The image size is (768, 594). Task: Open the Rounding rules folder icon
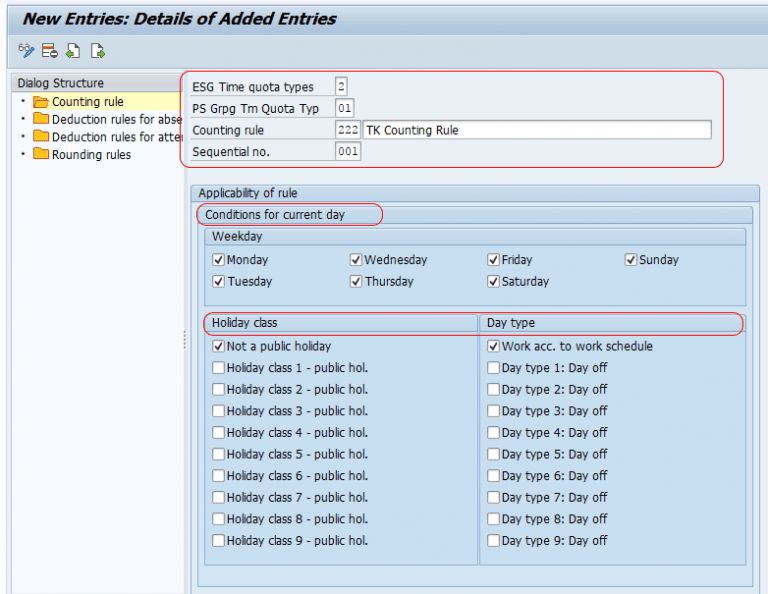41,154
